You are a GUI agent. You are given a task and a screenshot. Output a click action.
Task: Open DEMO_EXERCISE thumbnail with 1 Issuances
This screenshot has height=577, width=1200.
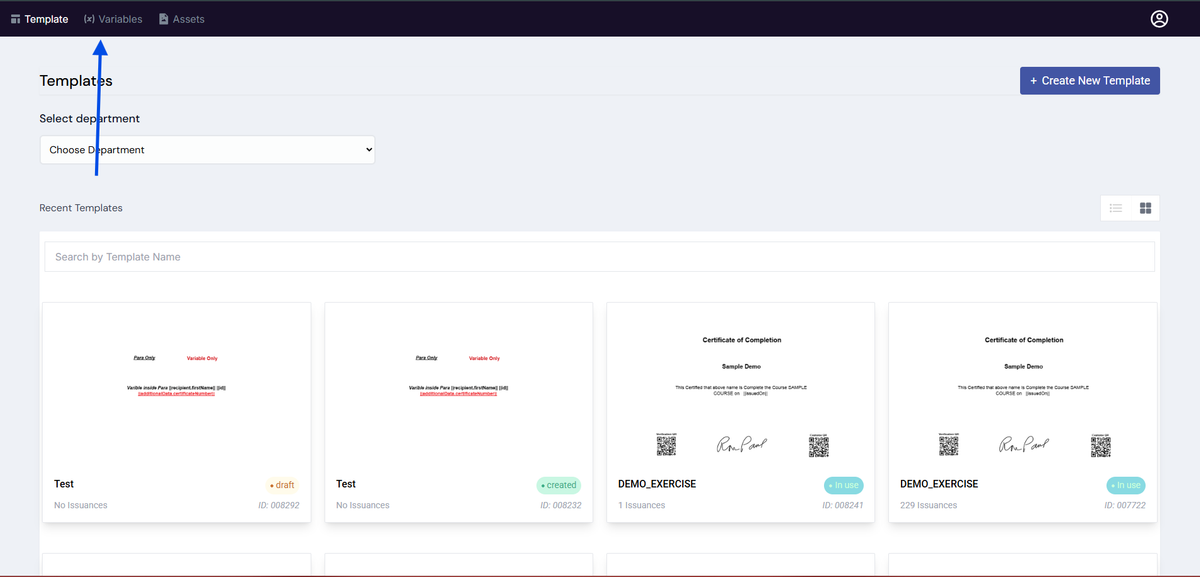[x=740, y=386]
